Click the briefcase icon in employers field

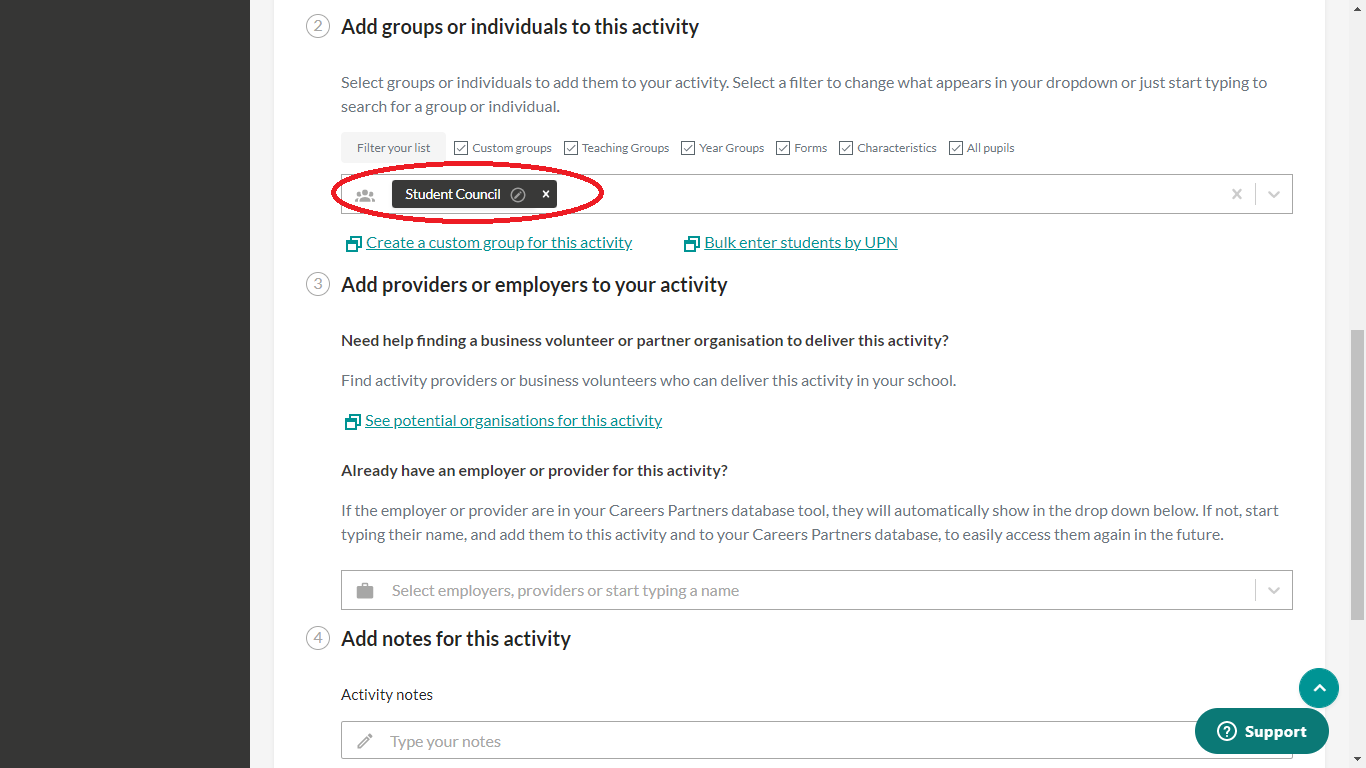[365, 591]
